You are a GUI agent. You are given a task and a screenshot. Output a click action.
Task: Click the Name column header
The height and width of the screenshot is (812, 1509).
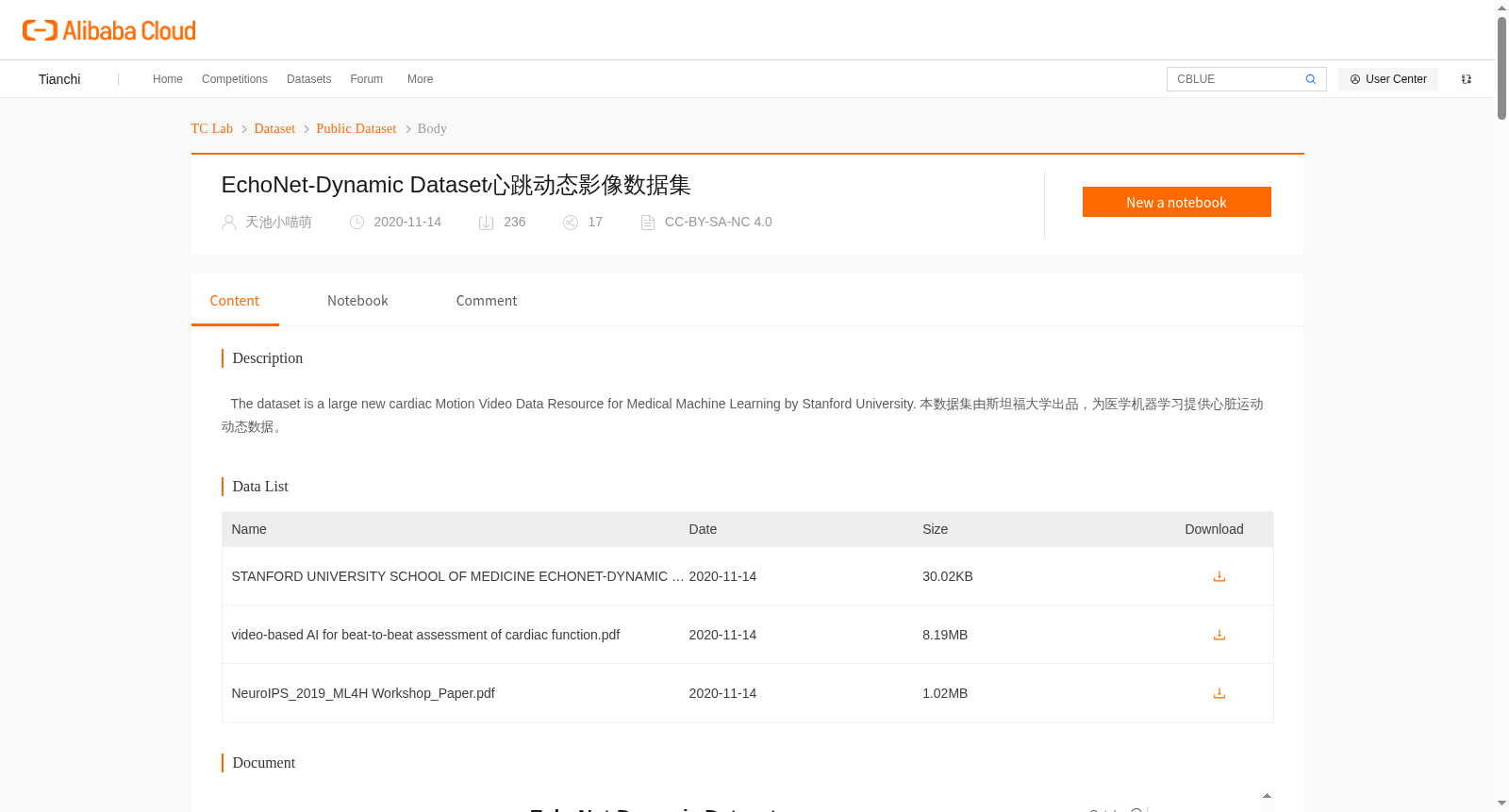pos(249,529)
